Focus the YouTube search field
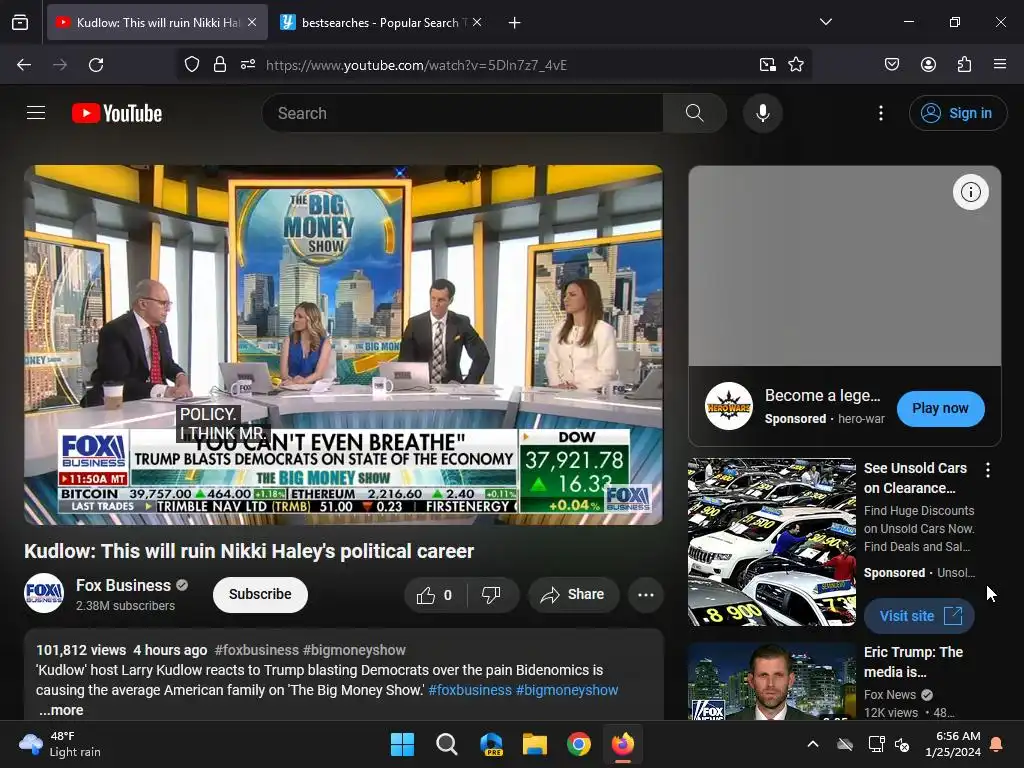This screenshot has height=768, width=1024. (462, 113)
